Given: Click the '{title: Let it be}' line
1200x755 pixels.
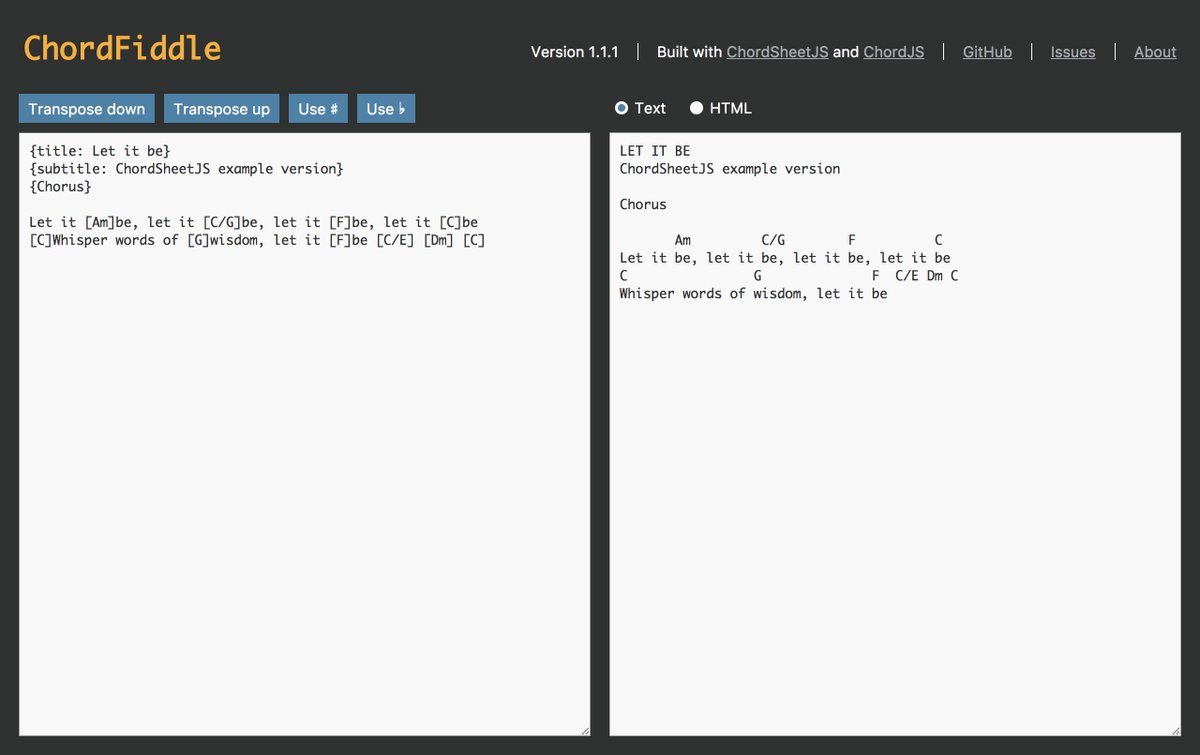Looking at the screenshot, I should pyautogui.click(x=100, y=151).
